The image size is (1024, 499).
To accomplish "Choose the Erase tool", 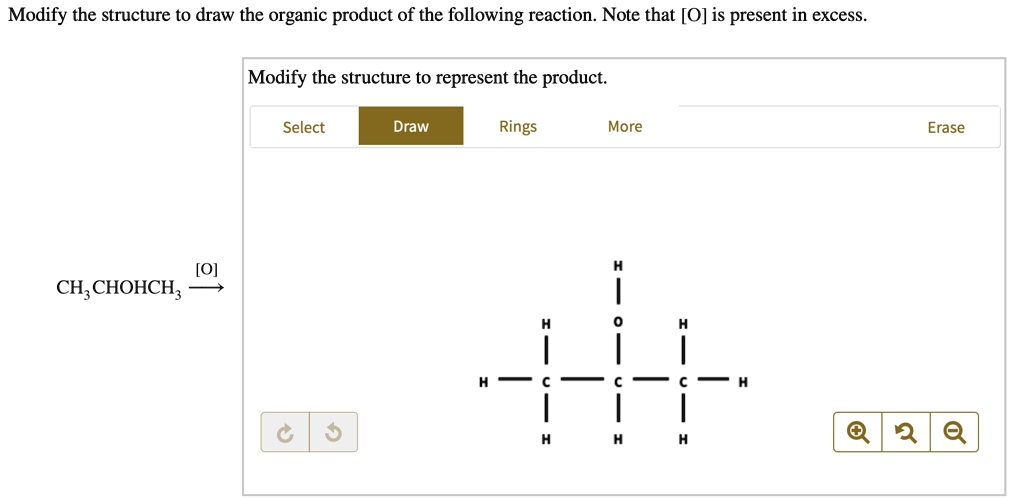I will [945, 127].
